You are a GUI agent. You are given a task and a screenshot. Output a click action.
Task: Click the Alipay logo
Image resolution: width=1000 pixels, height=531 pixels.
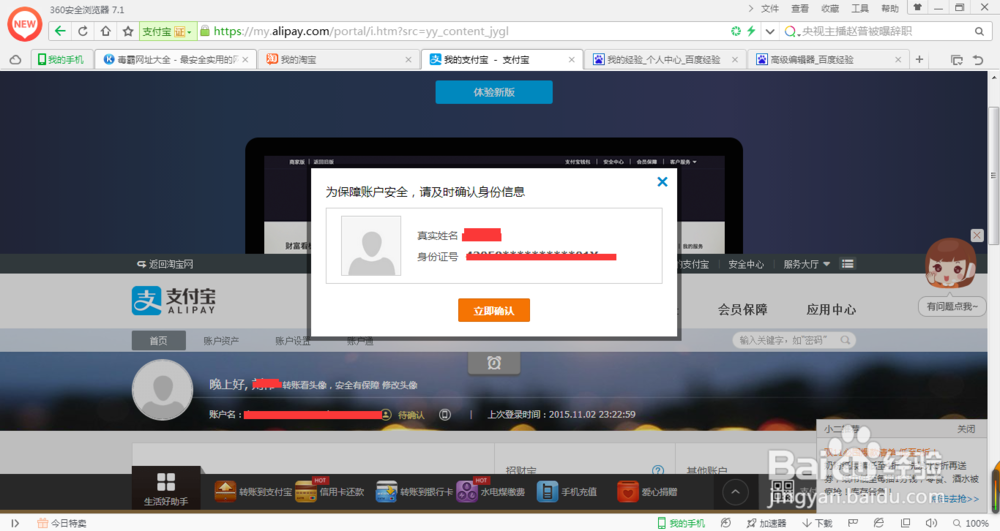click(x=173, y=300)
